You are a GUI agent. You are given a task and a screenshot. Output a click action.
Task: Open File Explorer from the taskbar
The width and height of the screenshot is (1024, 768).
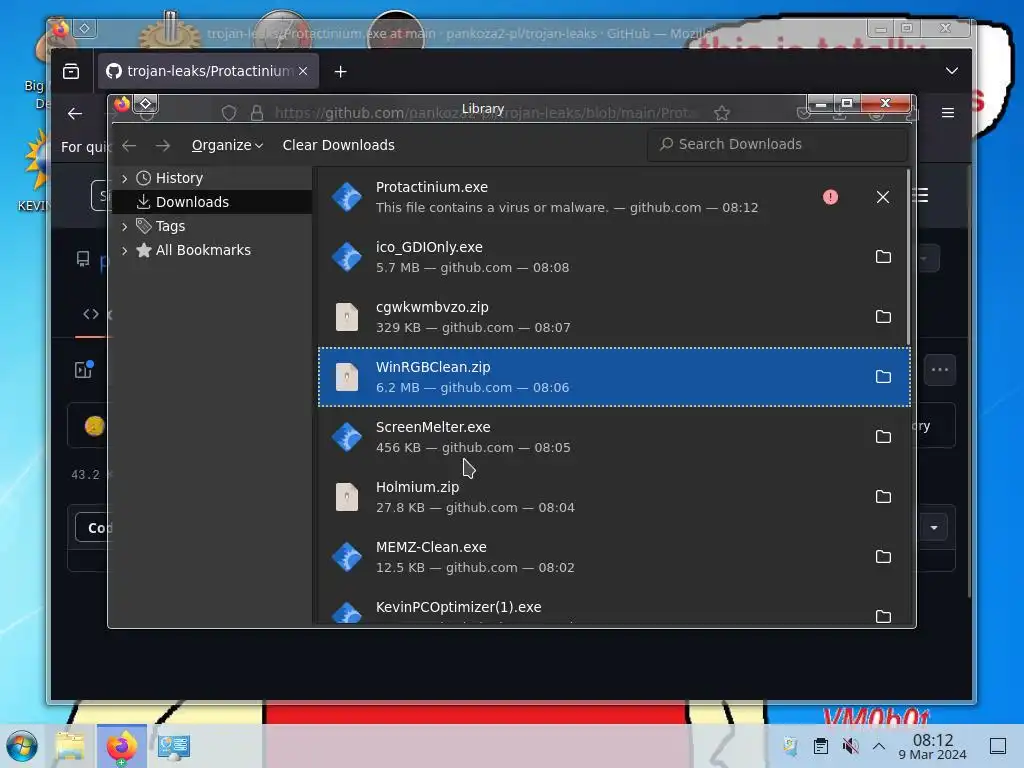pos(71,746)
